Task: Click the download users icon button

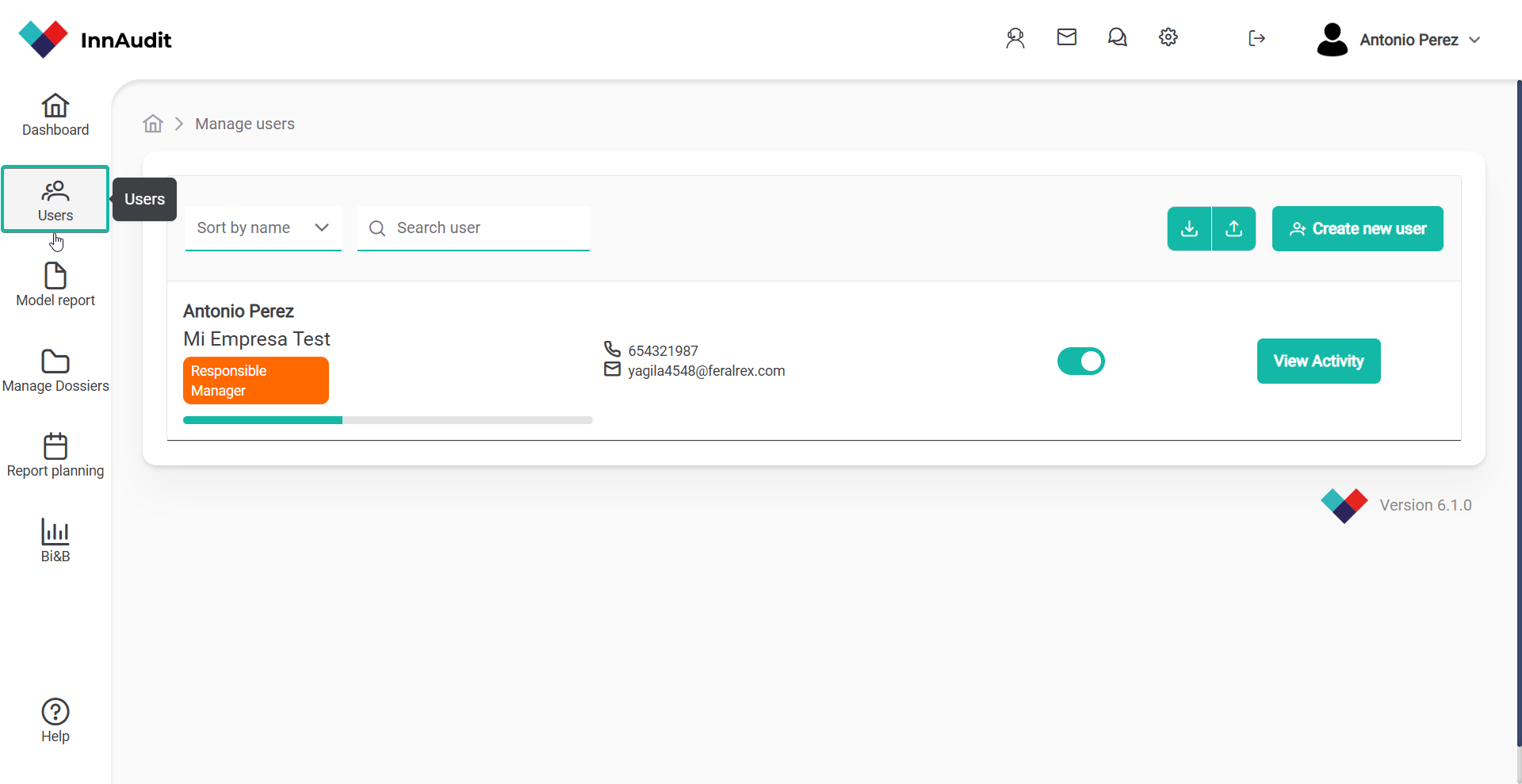Action: click(x=1189, y=229)
